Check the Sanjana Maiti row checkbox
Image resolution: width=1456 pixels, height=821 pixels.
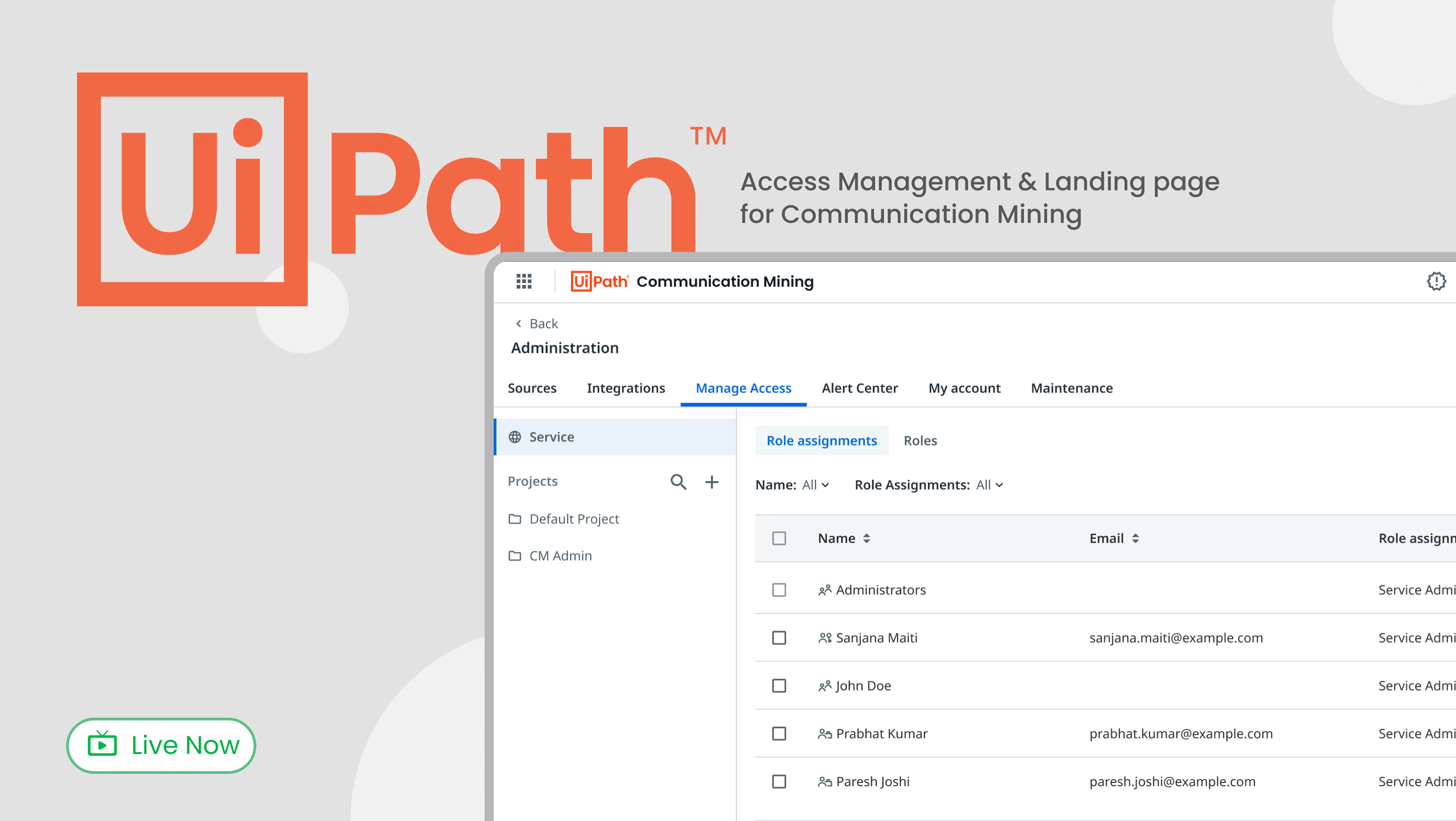779,638
